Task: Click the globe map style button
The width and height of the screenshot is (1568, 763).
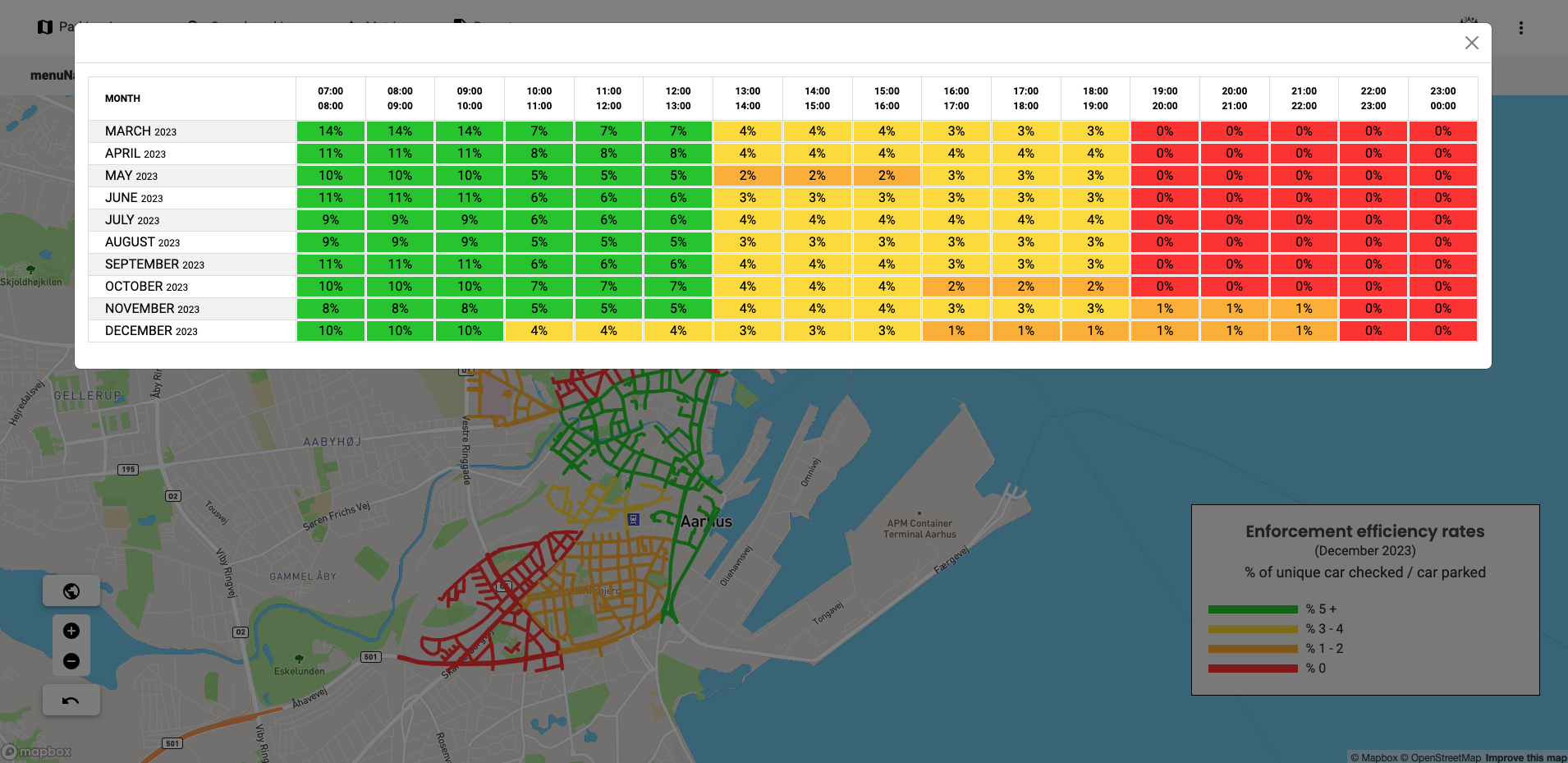Action: pos(71,591)
